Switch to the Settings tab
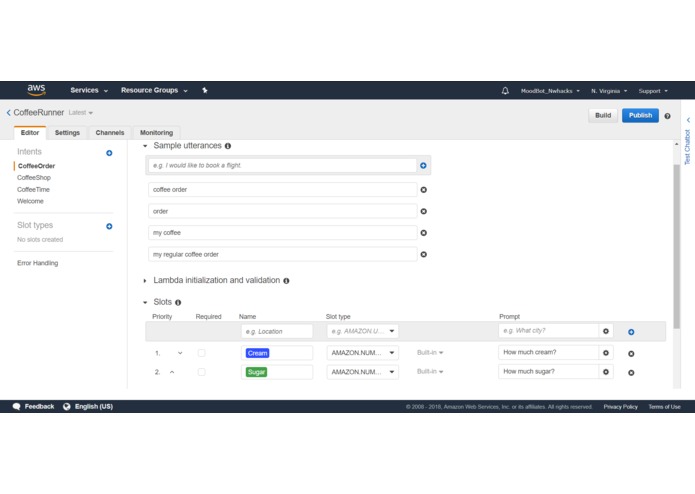Image resolution: width=695 pixels, height=494 pixels. 67,132
